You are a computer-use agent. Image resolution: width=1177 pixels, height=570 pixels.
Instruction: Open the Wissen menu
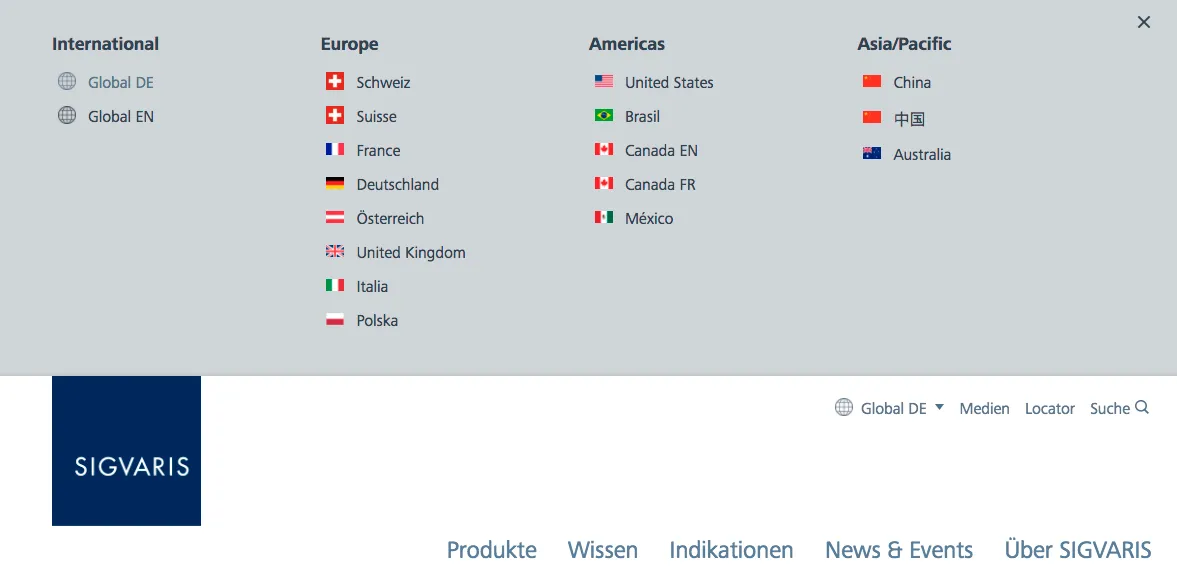[x=603, y=550]
